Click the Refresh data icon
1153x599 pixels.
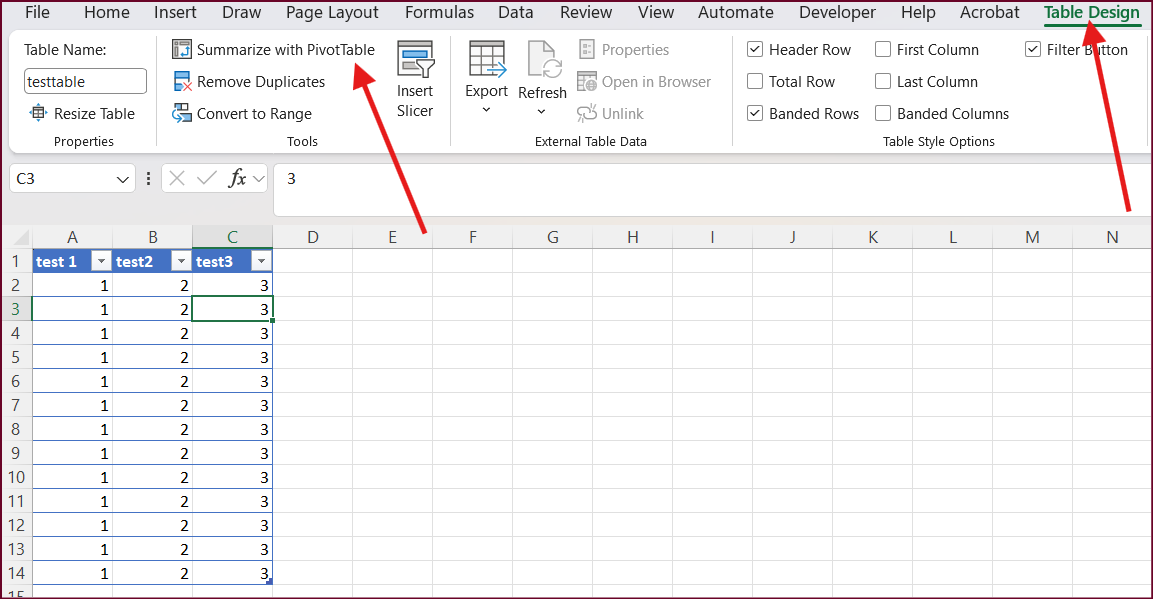pyautogui.click(x=543, y=60)
